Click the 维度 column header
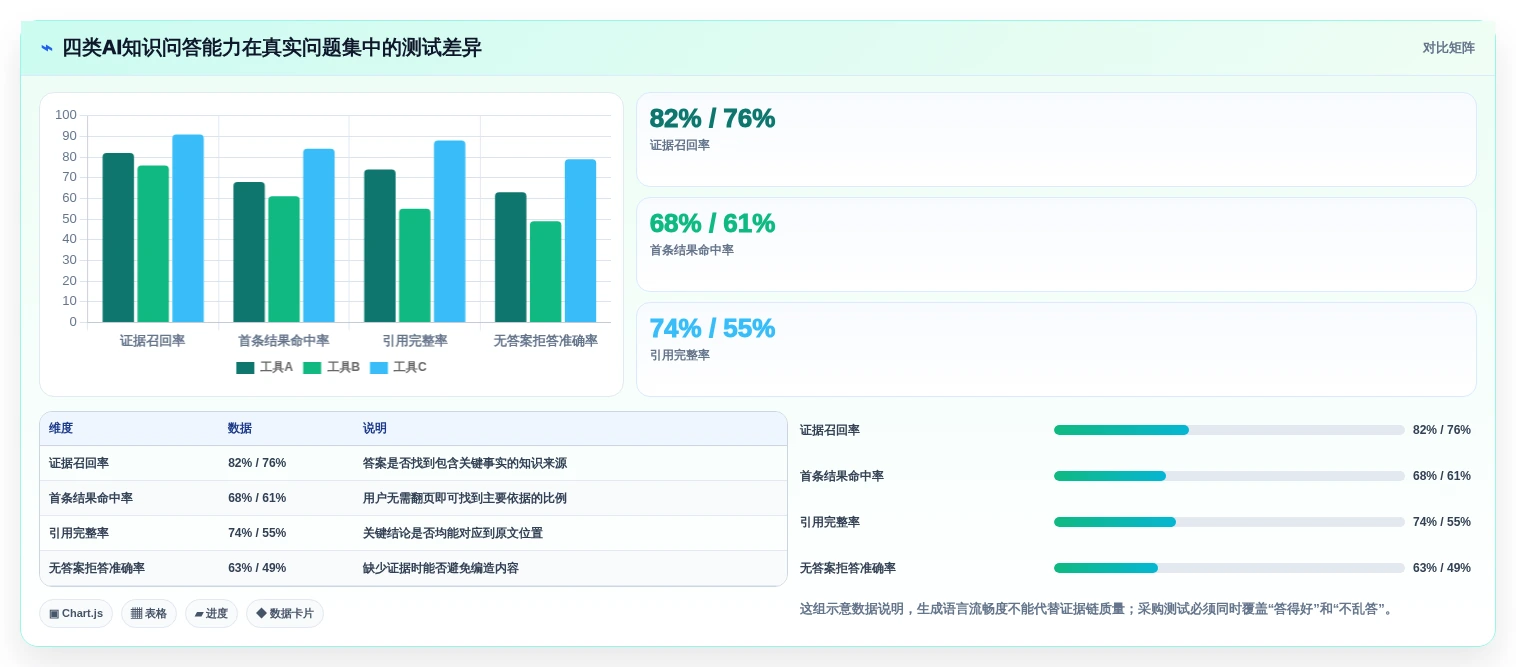 coord(61,428)
